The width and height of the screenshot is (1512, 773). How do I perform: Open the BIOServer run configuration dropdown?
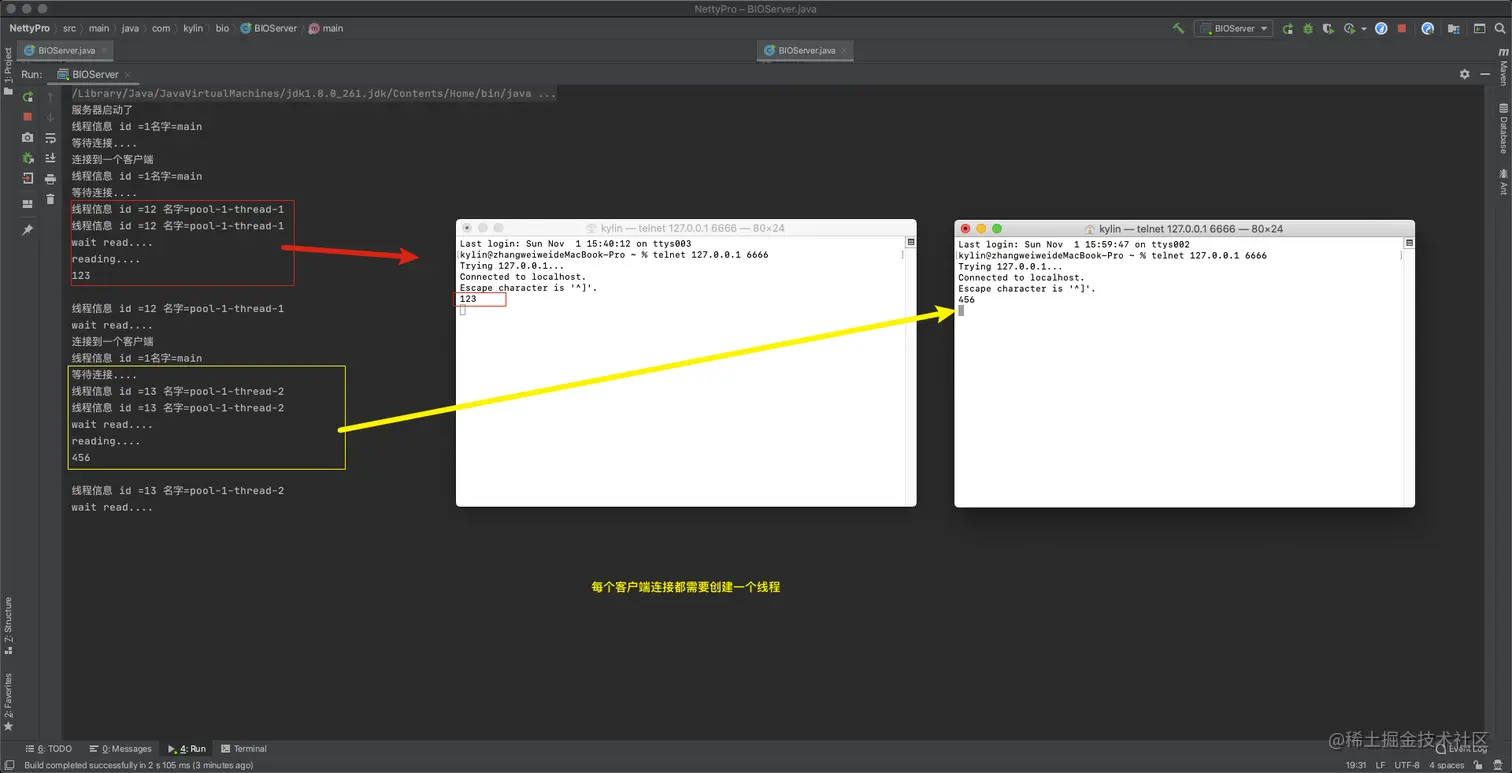[x=1234, y=29]
